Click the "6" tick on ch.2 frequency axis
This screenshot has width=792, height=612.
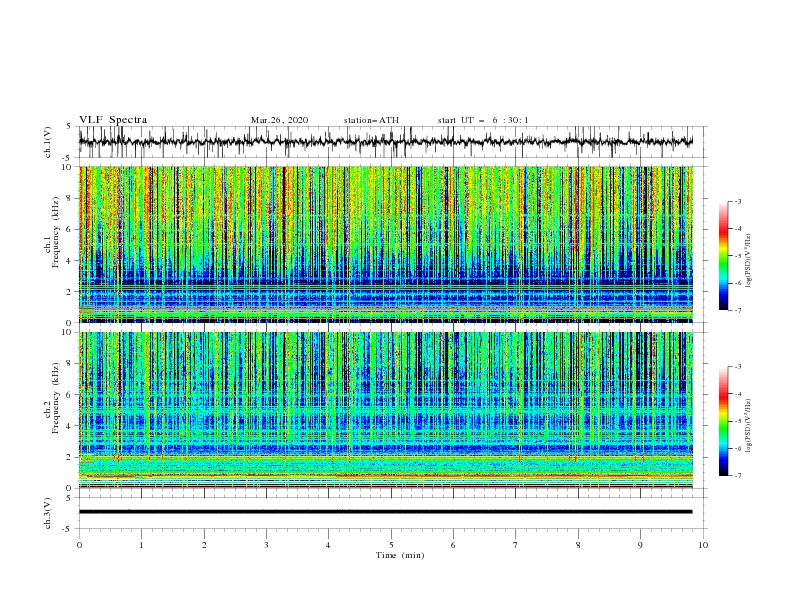click(69, 395)
